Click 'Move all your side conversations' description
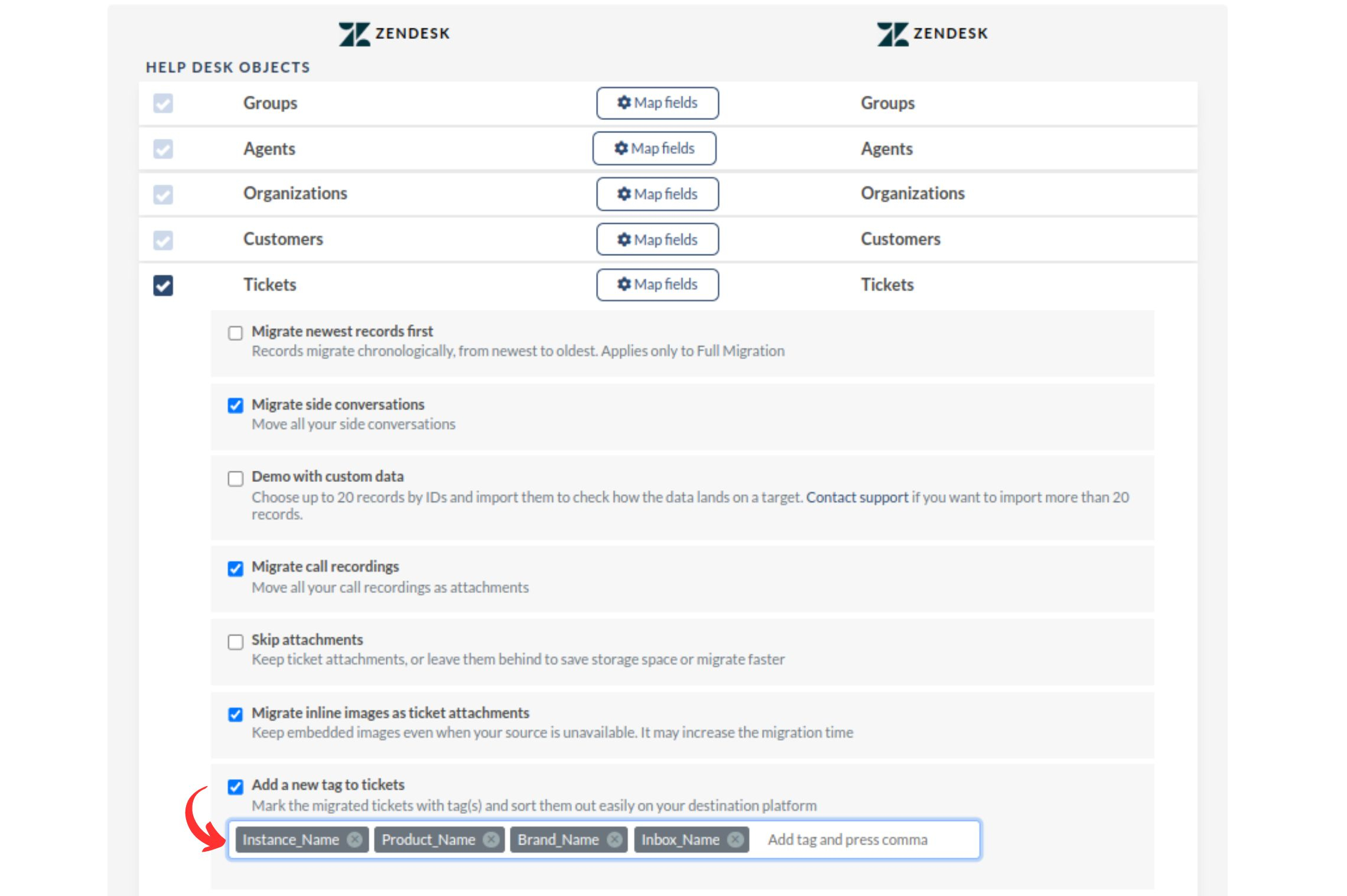Viewport: 1347px width, 896px height. [354, 425]
